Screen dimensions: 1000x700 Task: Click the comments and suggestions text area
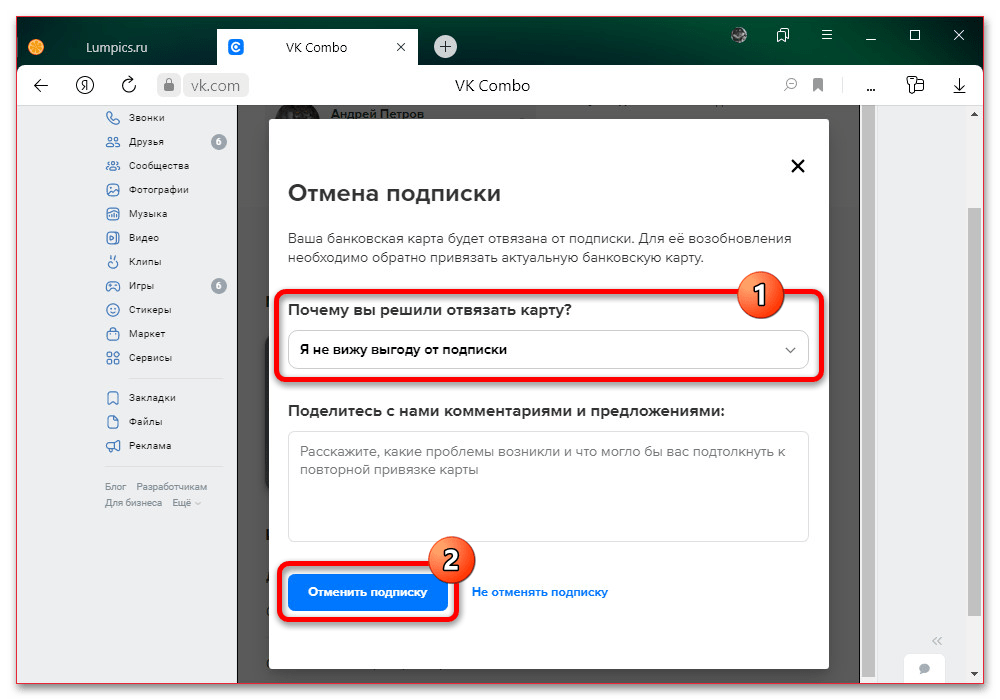[x=548, y=487]
